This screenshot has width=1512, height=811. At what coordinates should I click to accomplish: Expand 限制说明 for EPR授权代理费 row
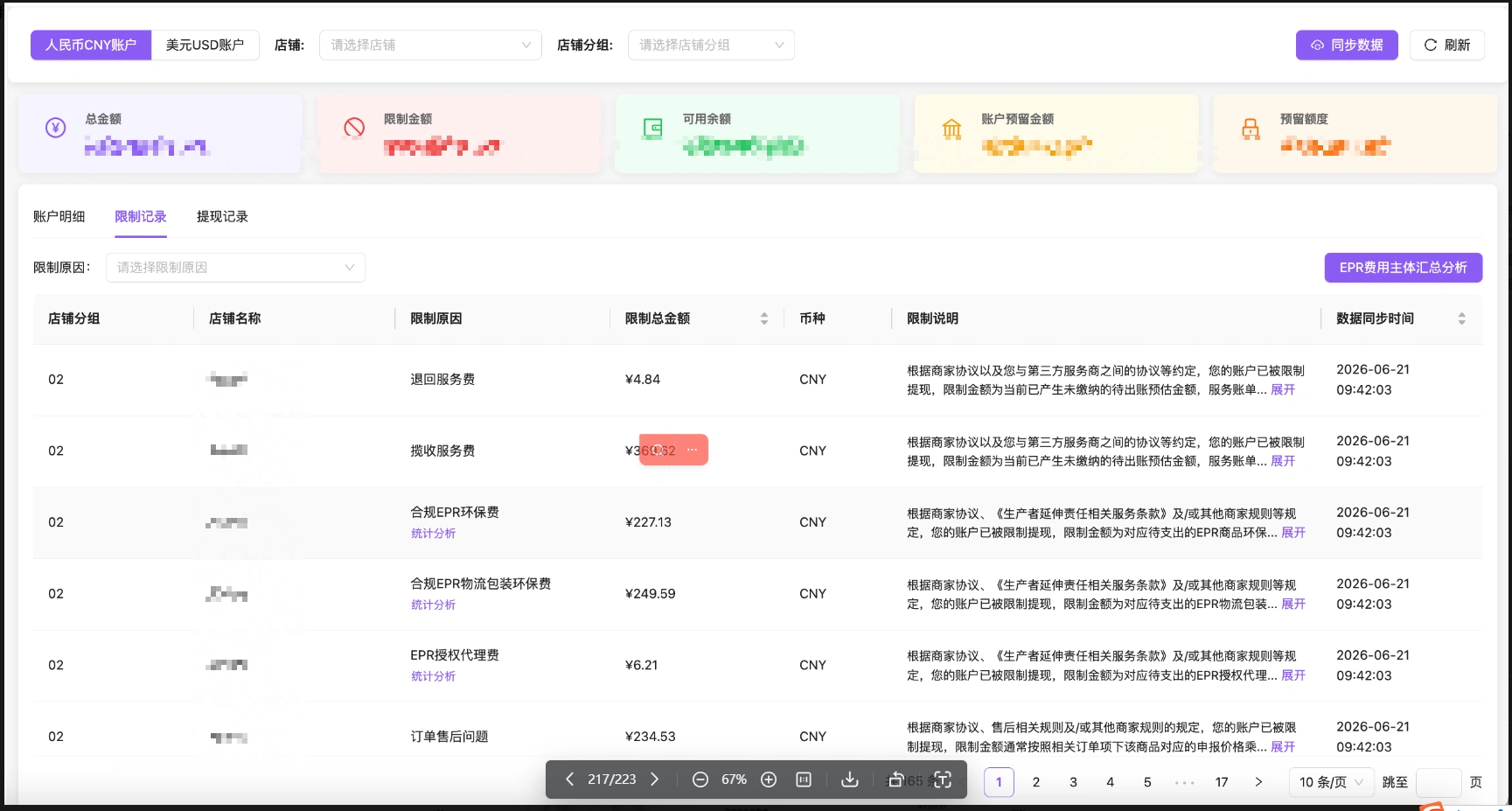[1293, 675]
